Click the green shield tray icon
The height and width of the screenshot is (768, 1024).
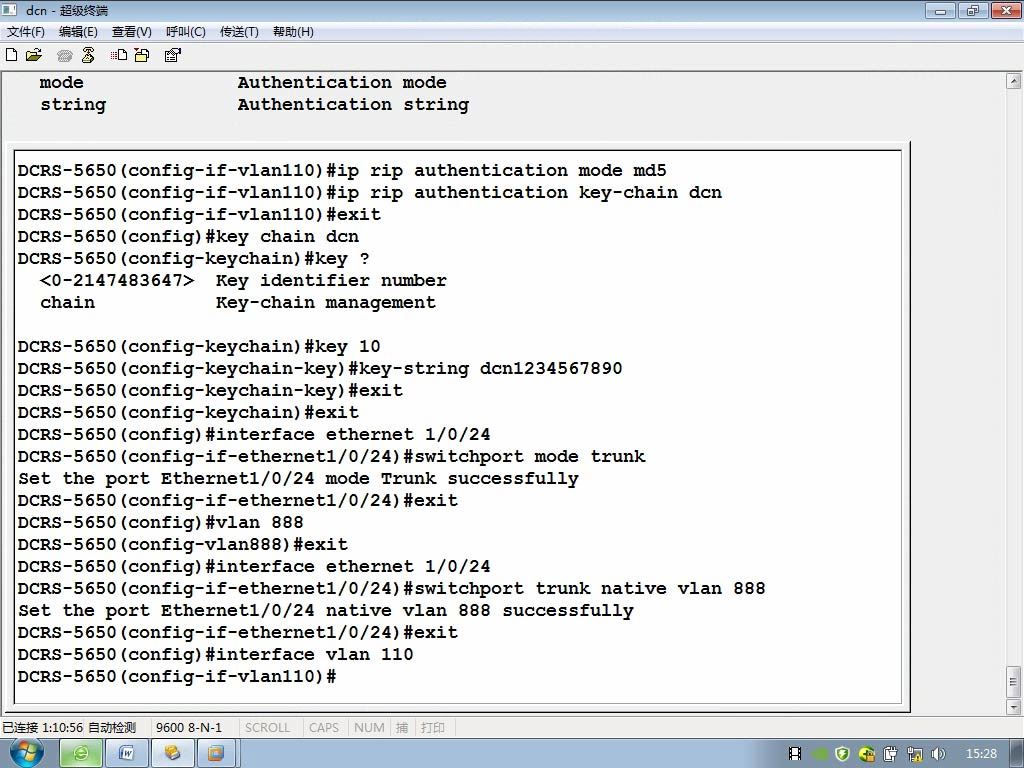[842, 754]
